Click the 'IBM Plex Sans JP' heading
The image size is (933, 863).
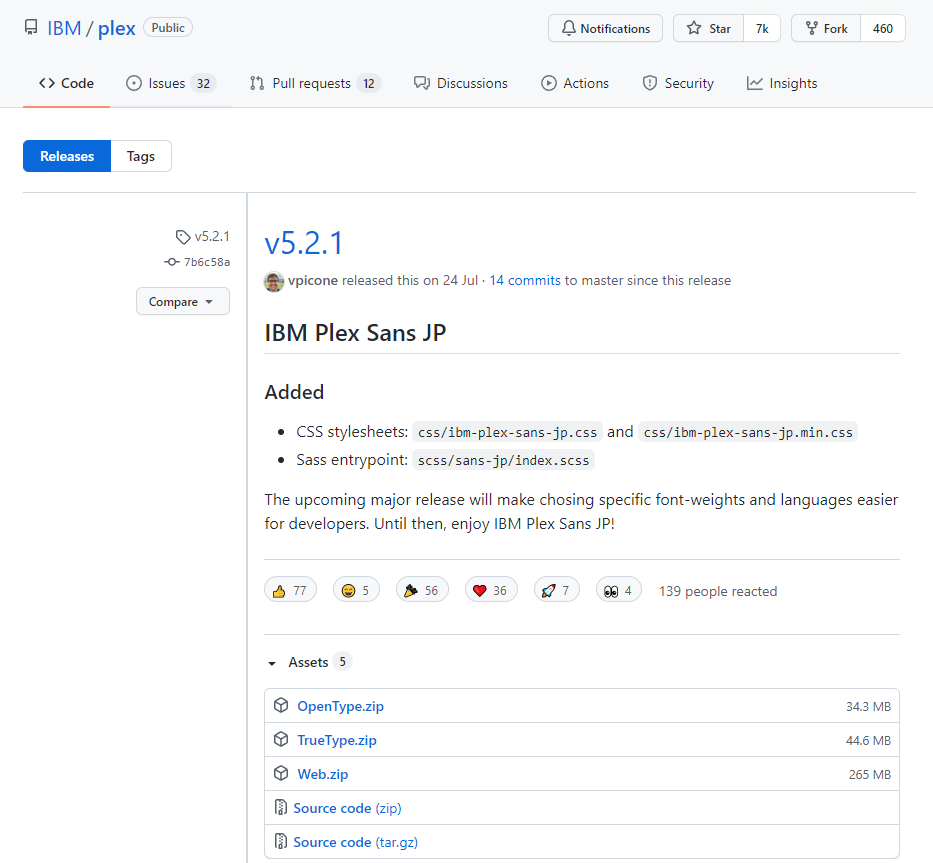[x=355, y=333]
